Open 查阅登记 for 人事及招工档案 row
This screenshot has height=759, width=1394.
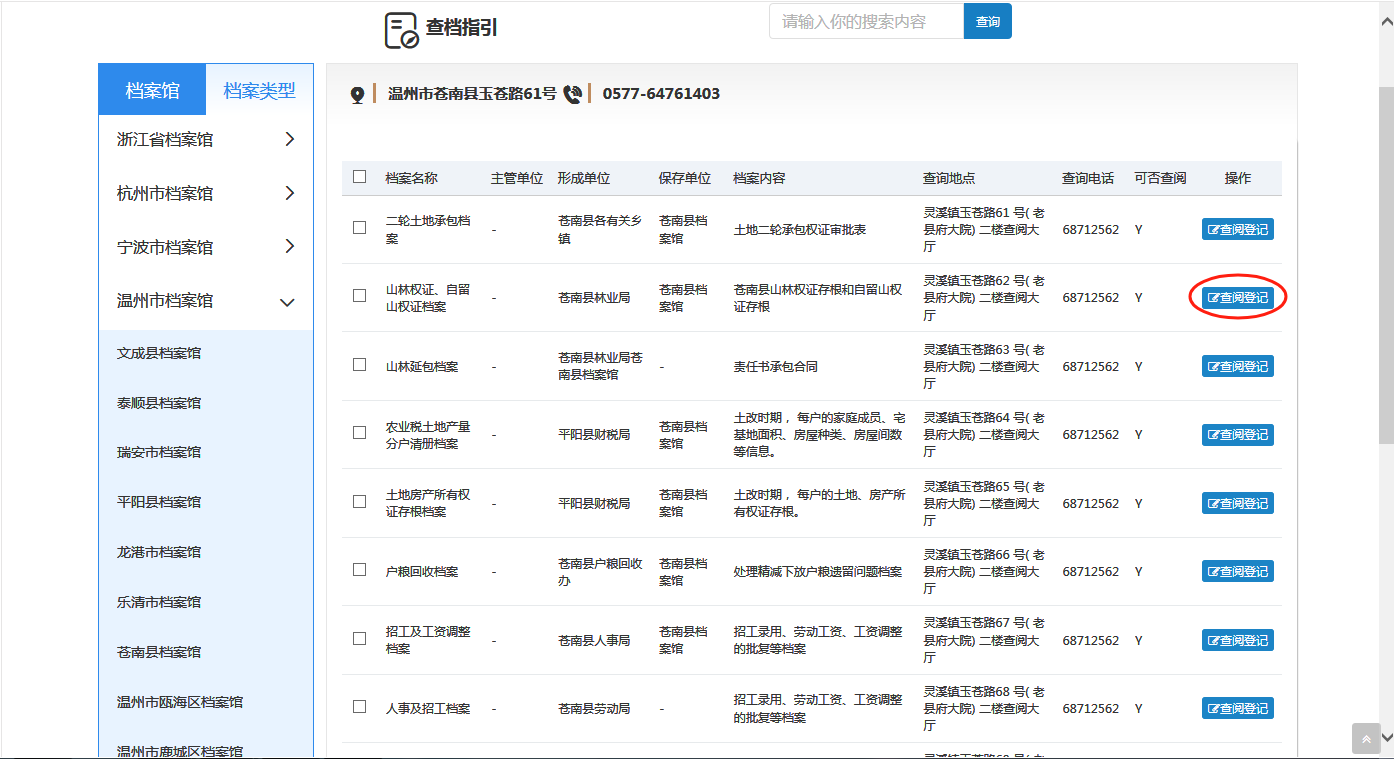[1237, 709]
